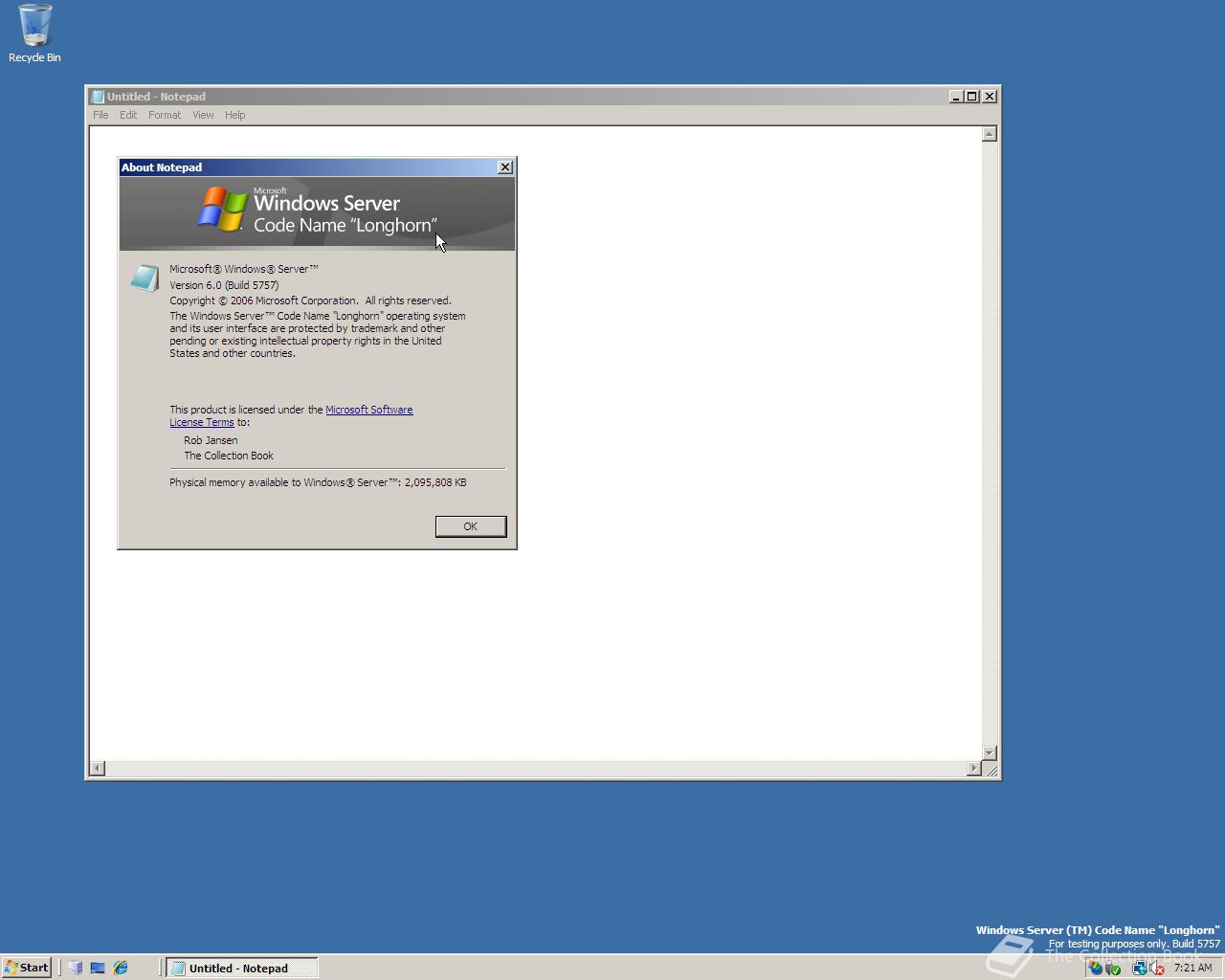Click the physical memory 2,095,808 KB line
The height and width of the screenshot is (980, 1225).
click(x=318, y=482)
